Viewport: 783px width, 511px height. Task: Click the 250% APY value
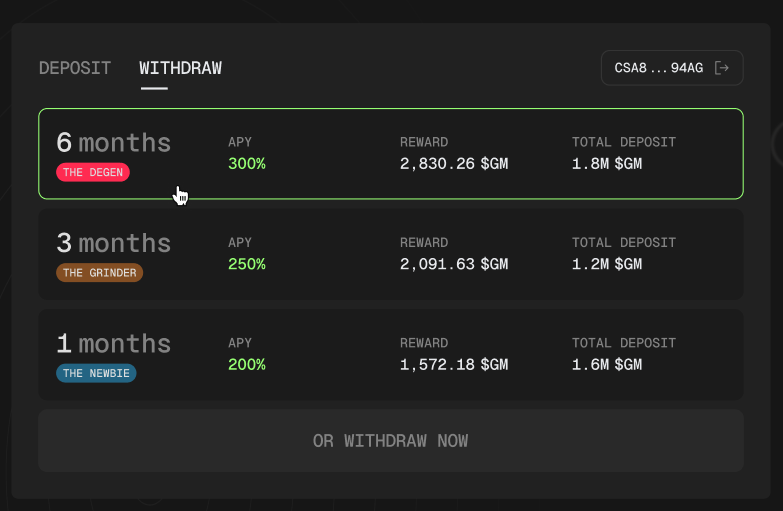coord(247,264)
